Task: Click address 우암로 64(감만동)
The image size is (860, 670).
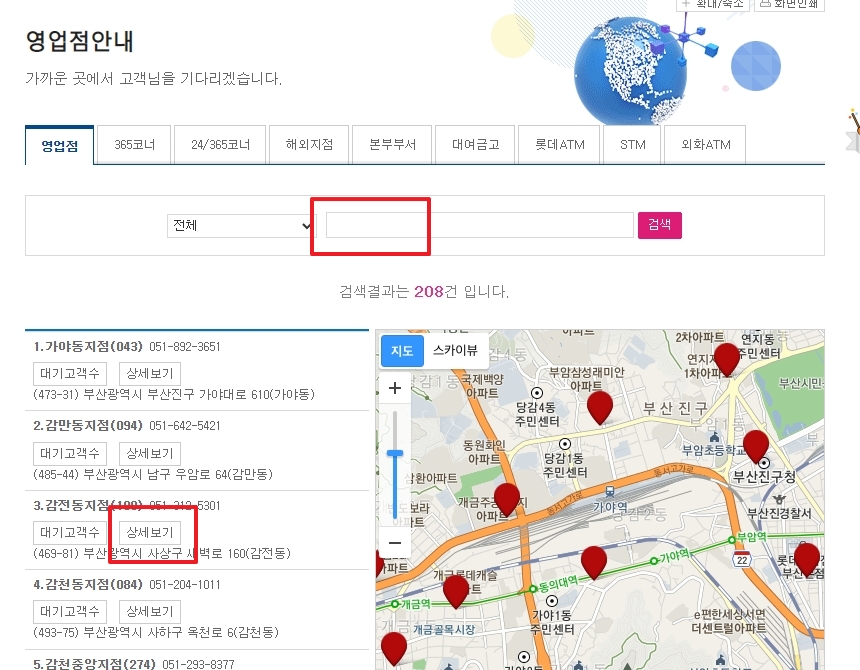Action: pyautogui.click(x=223, y=474)
